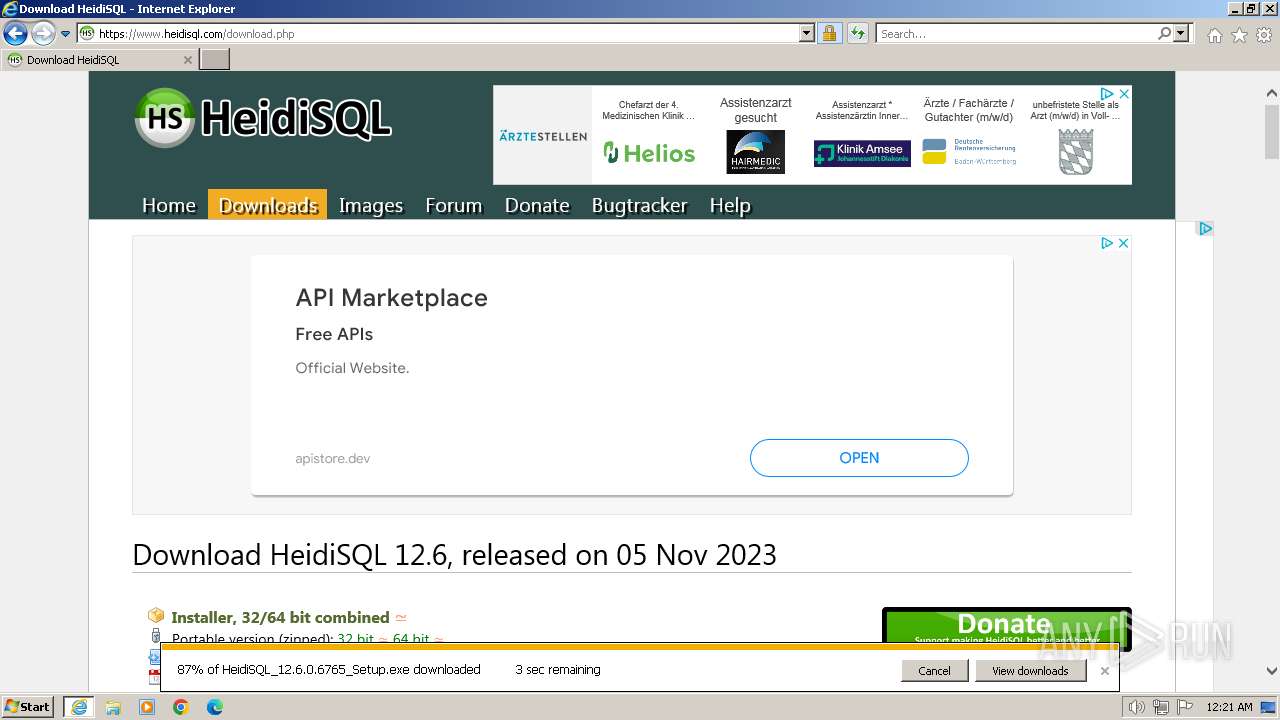Click the page scrollbar up arrow
This screenshot has height=720, width=1280.
click(1272, 94)
